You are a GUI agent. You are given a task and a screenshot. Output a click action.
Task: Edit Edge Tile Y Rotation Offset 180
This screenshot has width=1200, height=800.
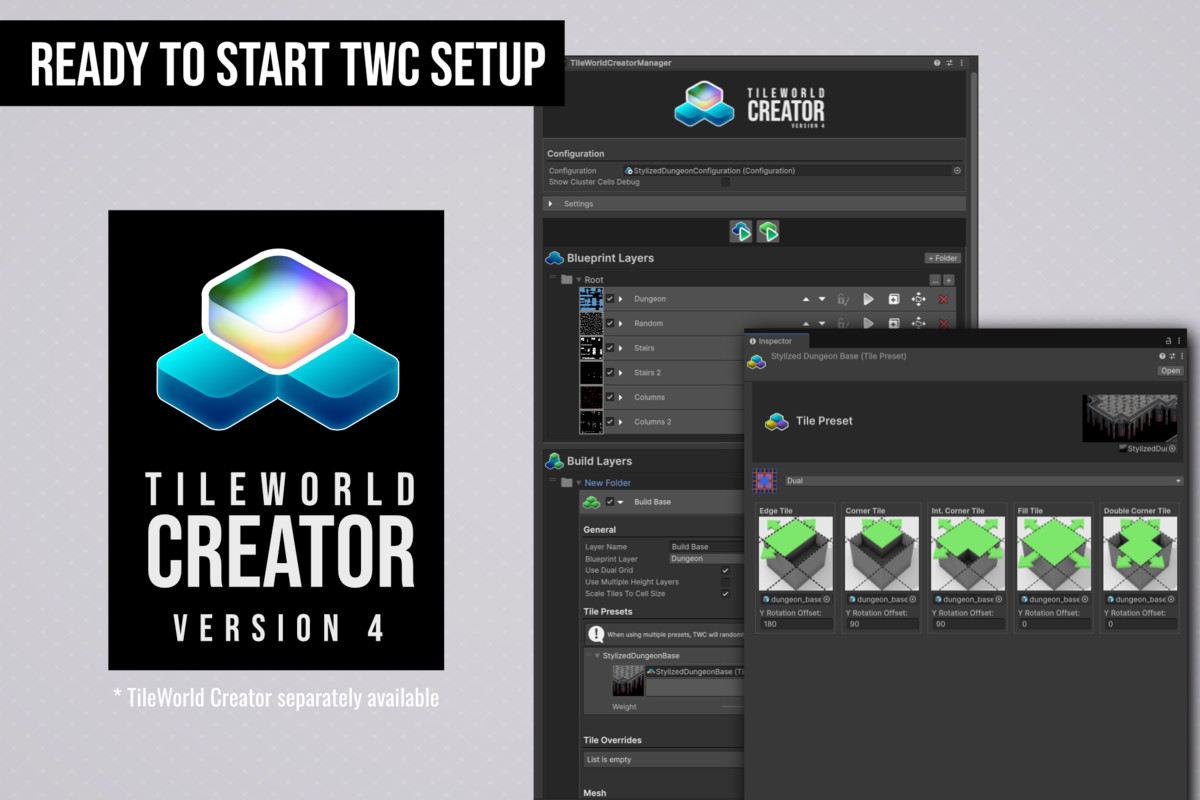pyautogui.click(x=797, y=624)
